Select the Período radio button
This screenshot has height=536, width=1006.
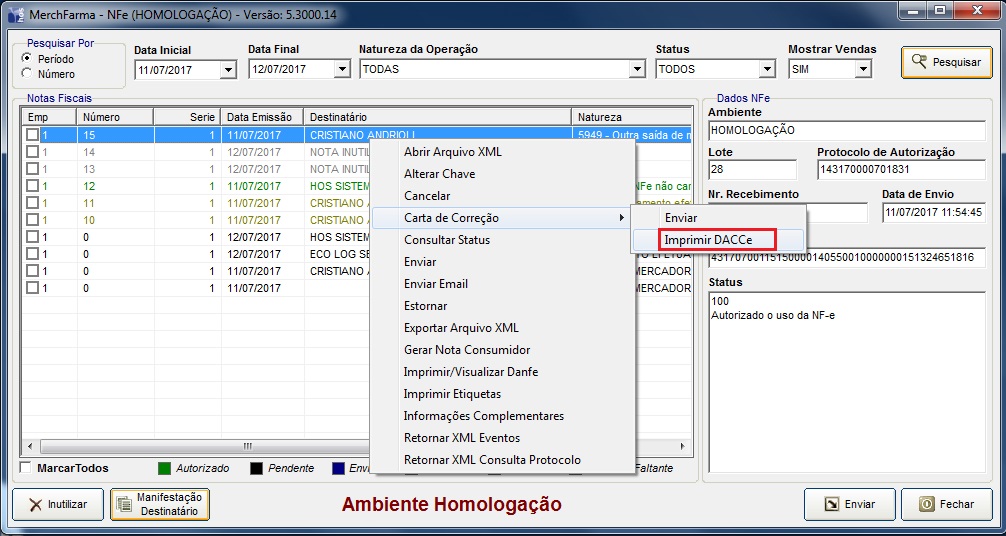coord(27,59)
